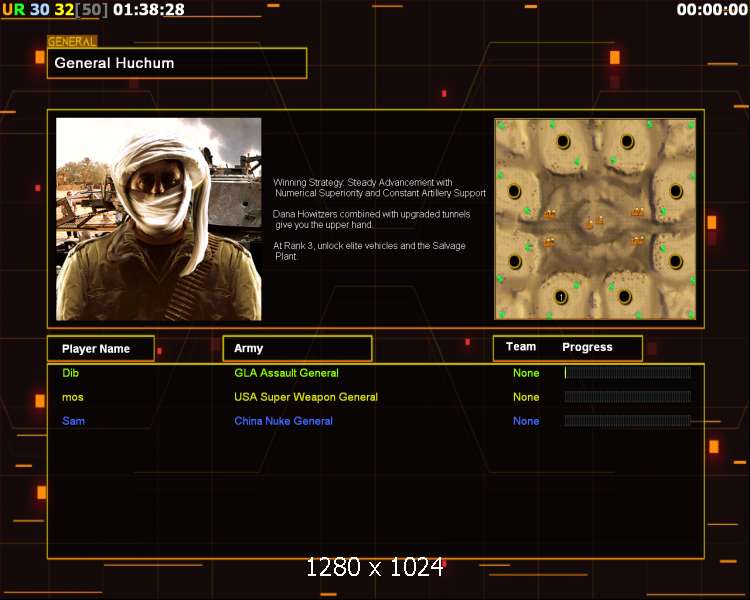This screenshot has height=600, width=750.
Task: Select General Huchum's portrait image
Action: point(158,219)
